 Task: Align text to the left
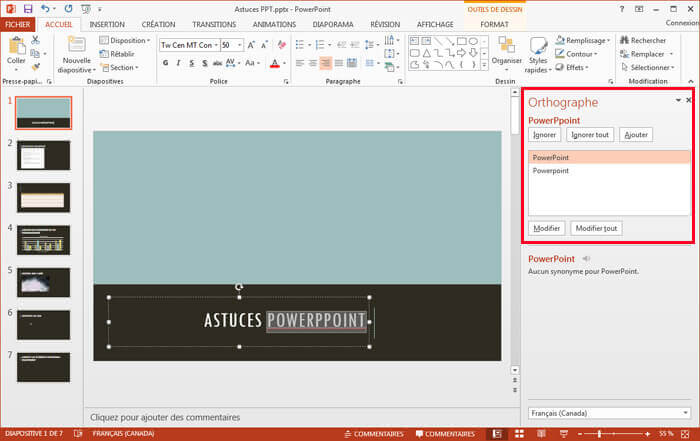300,63
